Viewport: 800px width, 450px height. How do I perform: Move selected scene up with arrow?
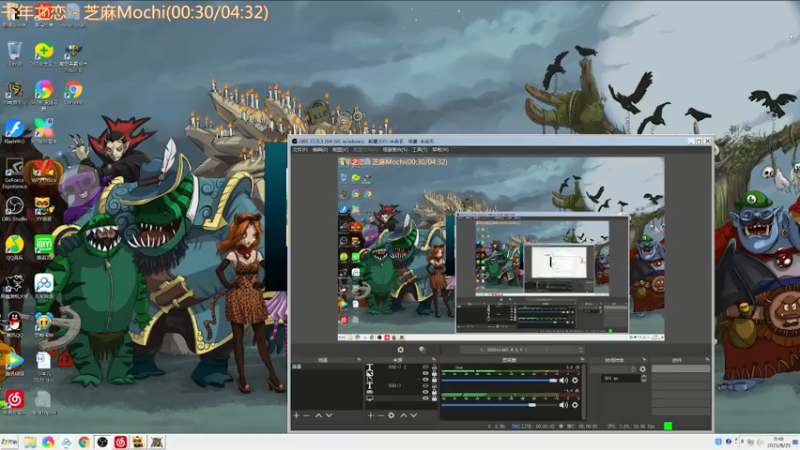click(x=318, y=415)
